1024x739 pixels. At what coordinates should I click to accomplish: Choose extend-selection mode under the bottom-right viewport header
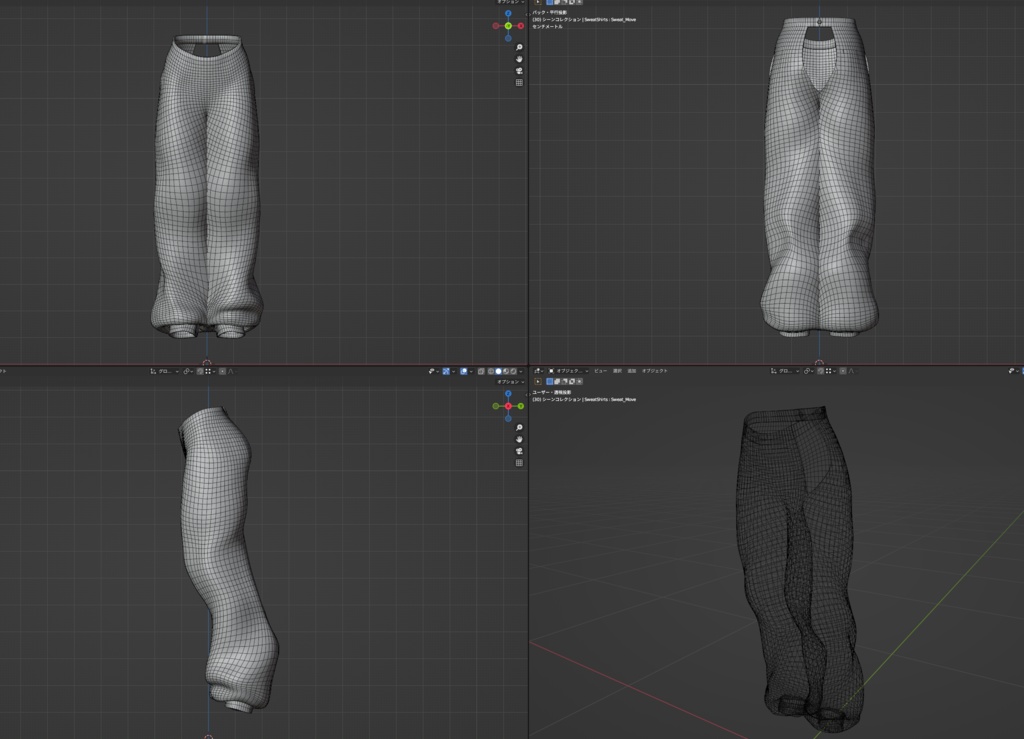[557, 381]
